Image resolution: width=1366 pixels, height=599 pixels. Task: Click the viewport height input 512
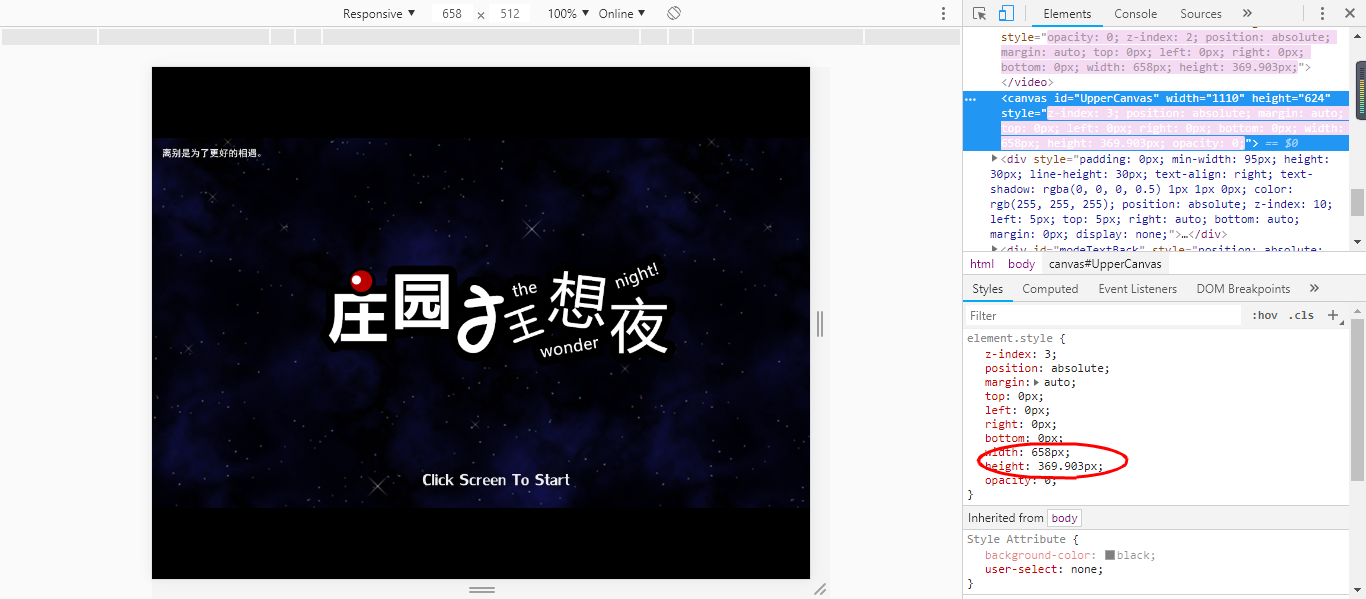510,14
